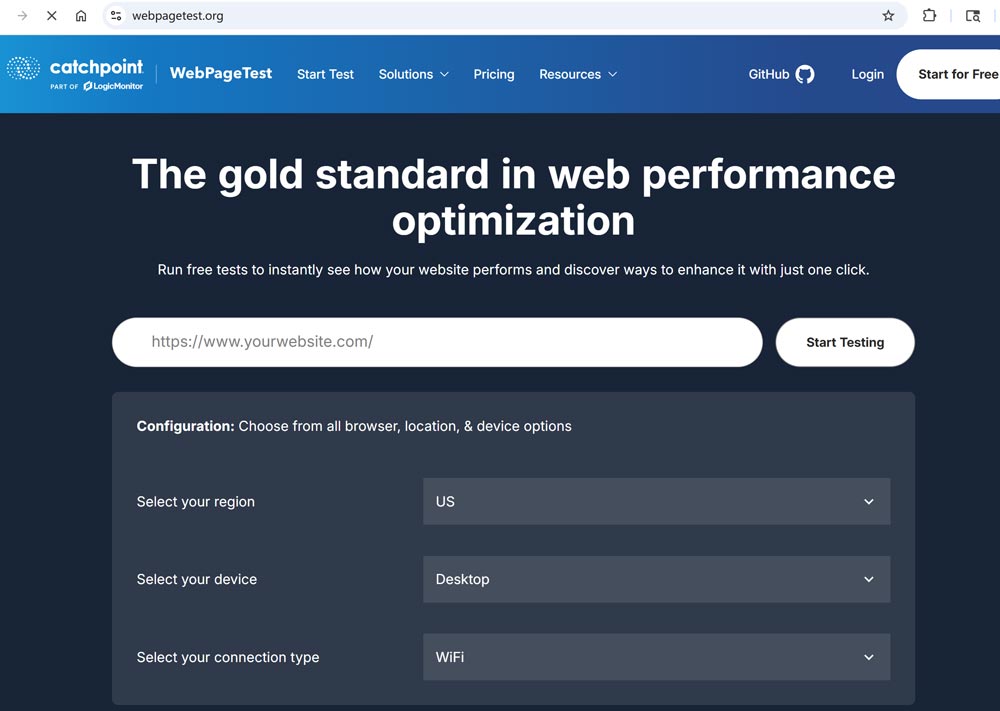The height and width of the screenshot is (711, 1000).
Task: Open the connection type WiFi dropdown
Action: [x=655, y=657]
